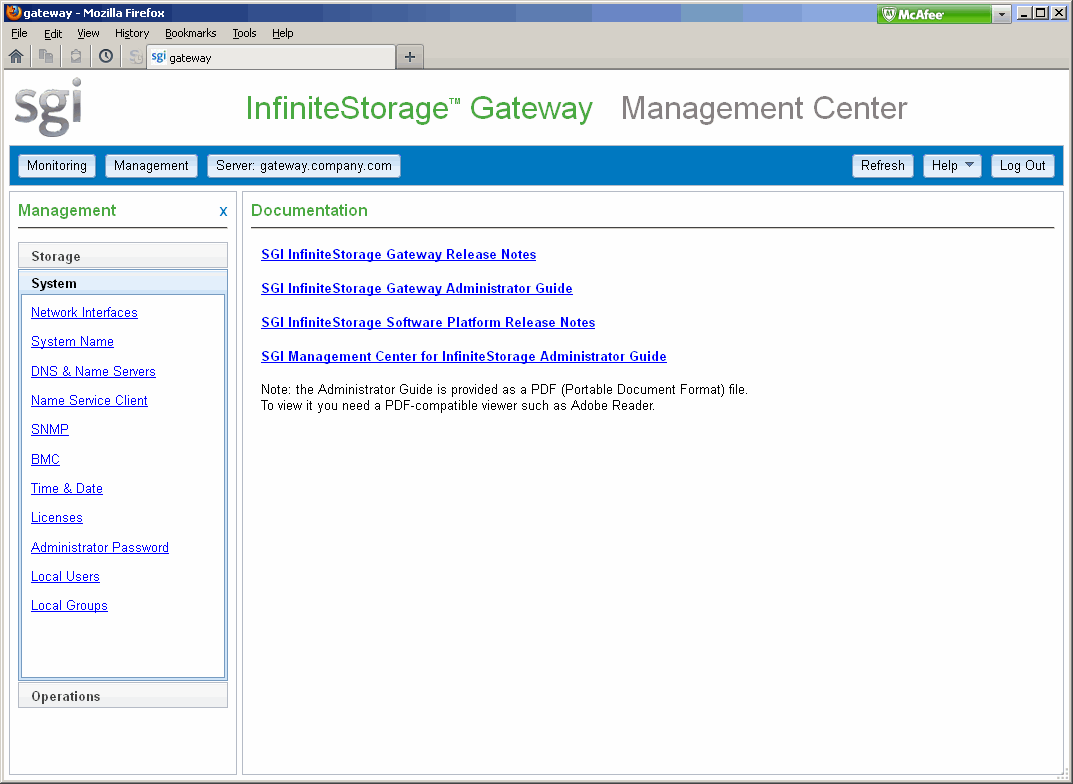This screenshot has width=1073, height=784.
Task: Expand the Operations section
Action: (123, 696)
